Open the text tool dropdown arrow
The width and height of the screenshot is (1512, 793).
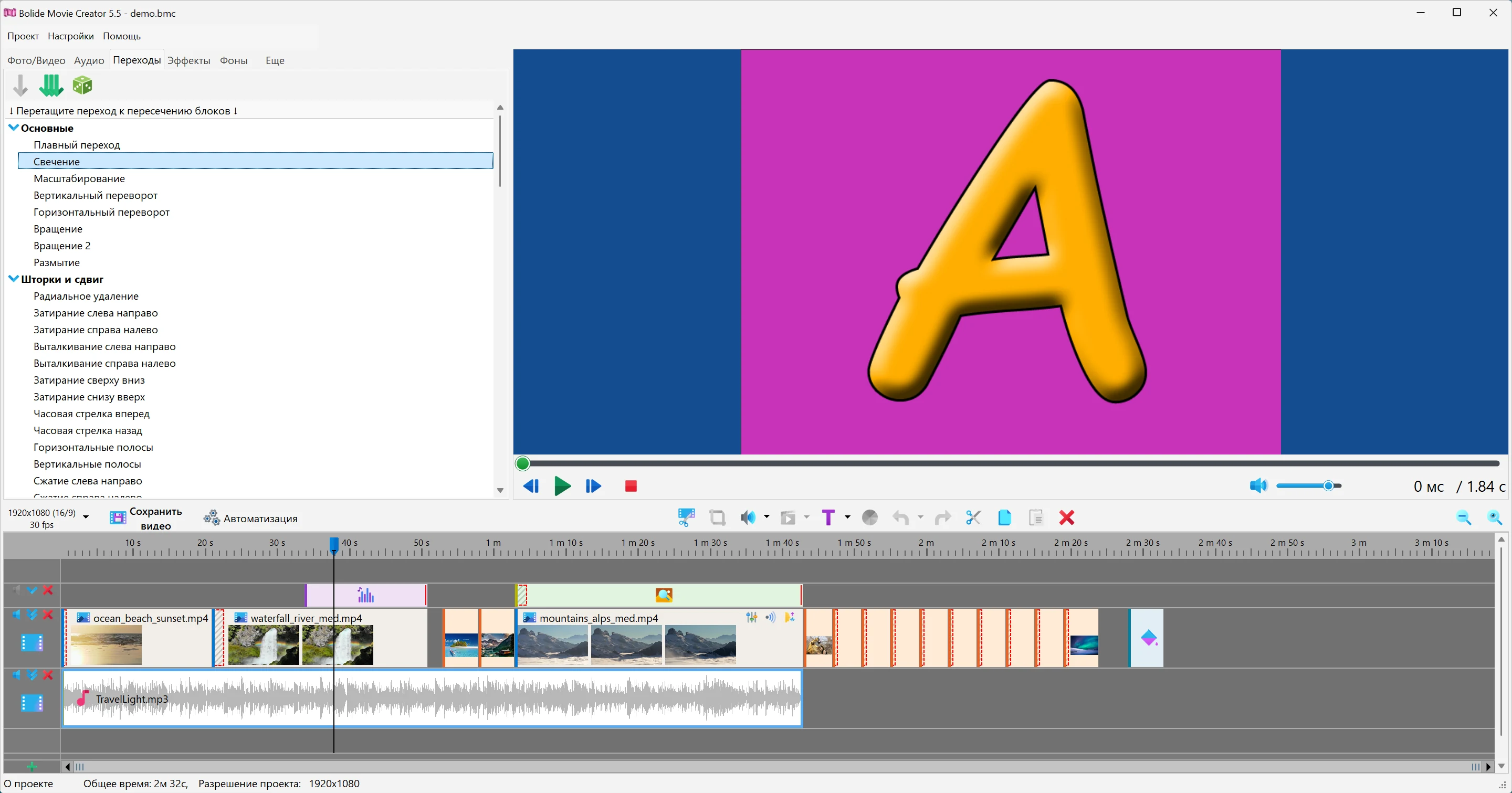[847, 517]
